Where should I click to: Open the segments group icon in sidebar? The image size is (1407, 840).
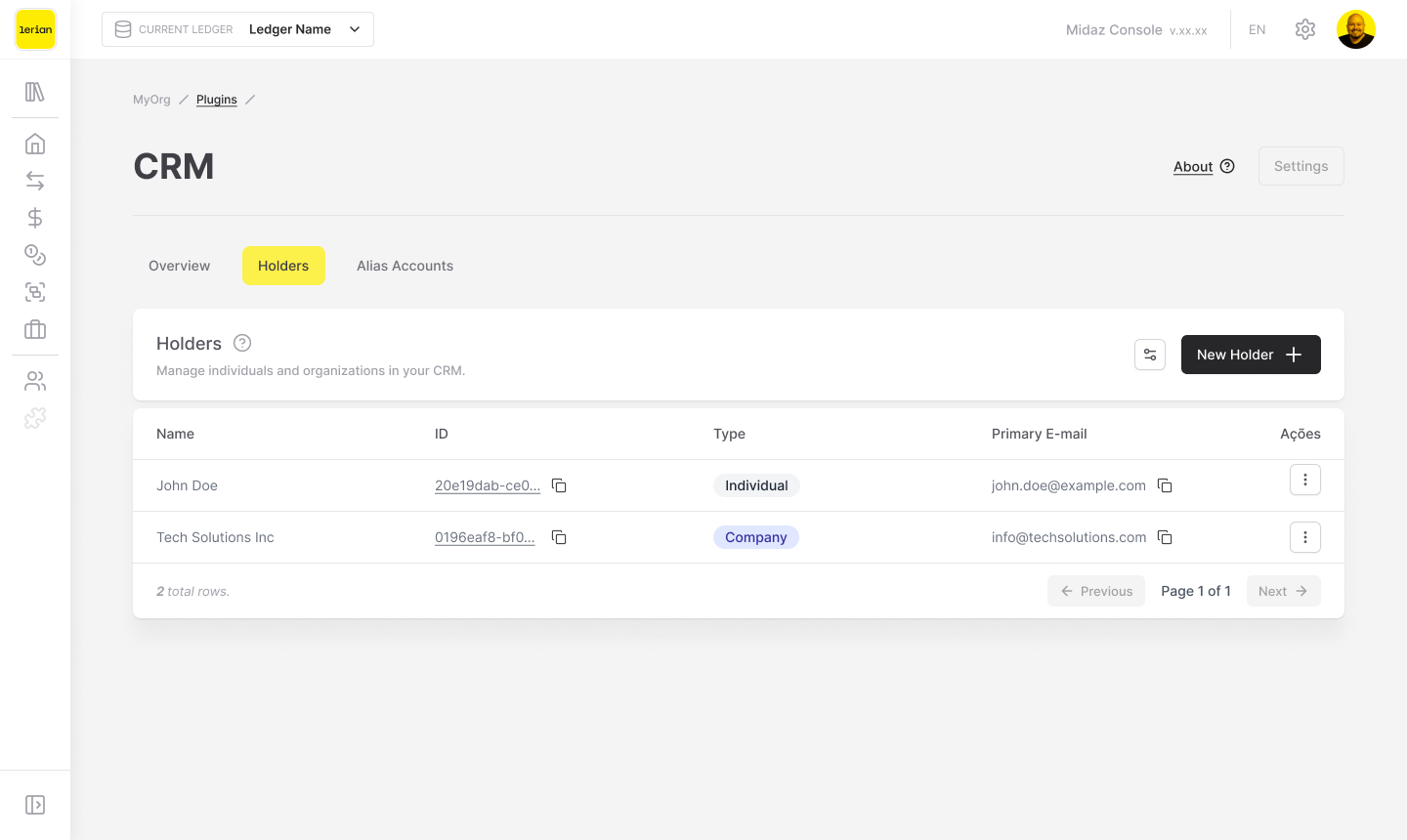coord(35,292)
